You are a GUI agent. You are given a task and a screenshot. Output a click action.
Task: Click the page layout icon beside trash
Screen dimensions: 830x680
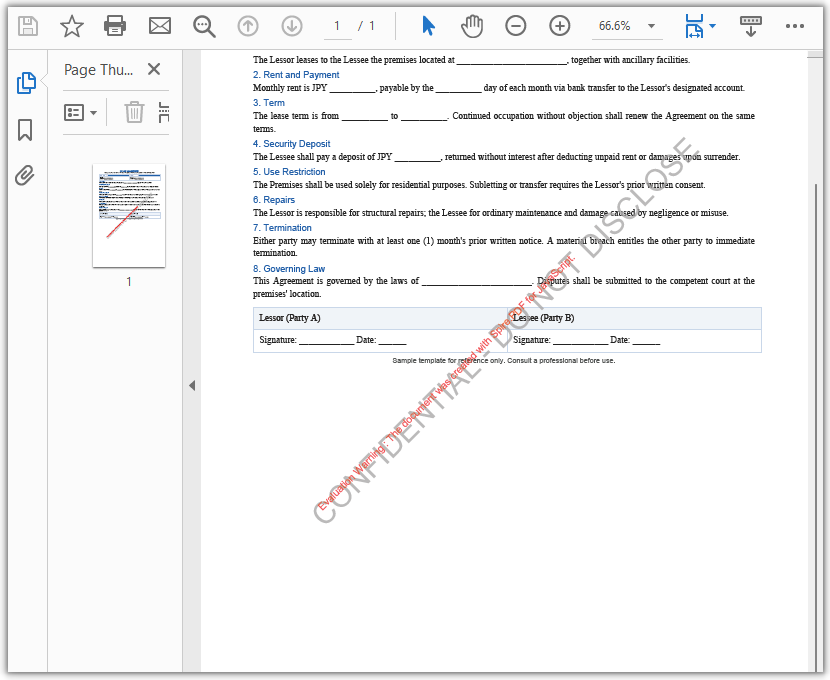click(x=164, y=112)
